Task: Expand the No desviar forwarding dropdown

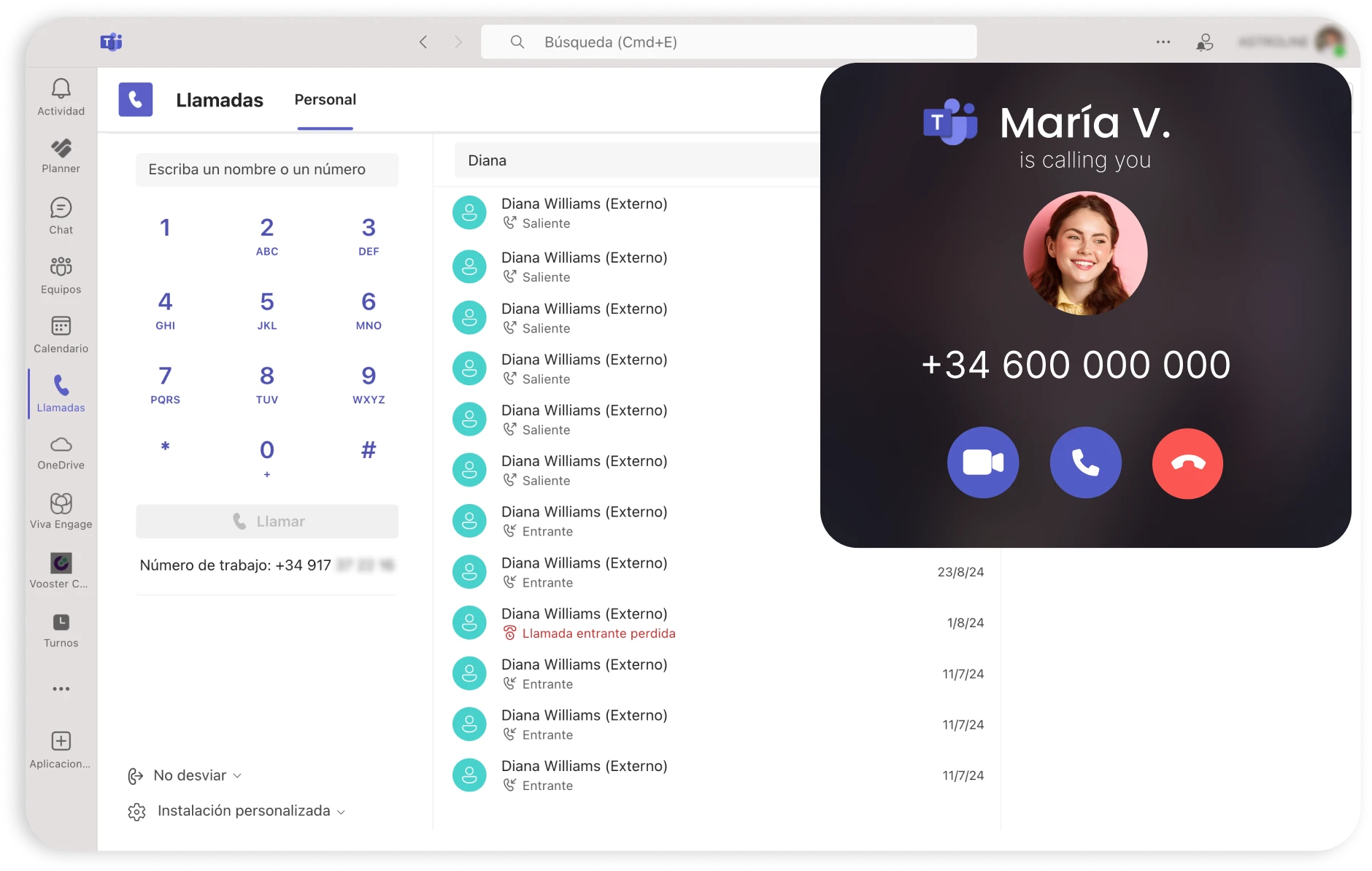Action: tap(196, 775)
